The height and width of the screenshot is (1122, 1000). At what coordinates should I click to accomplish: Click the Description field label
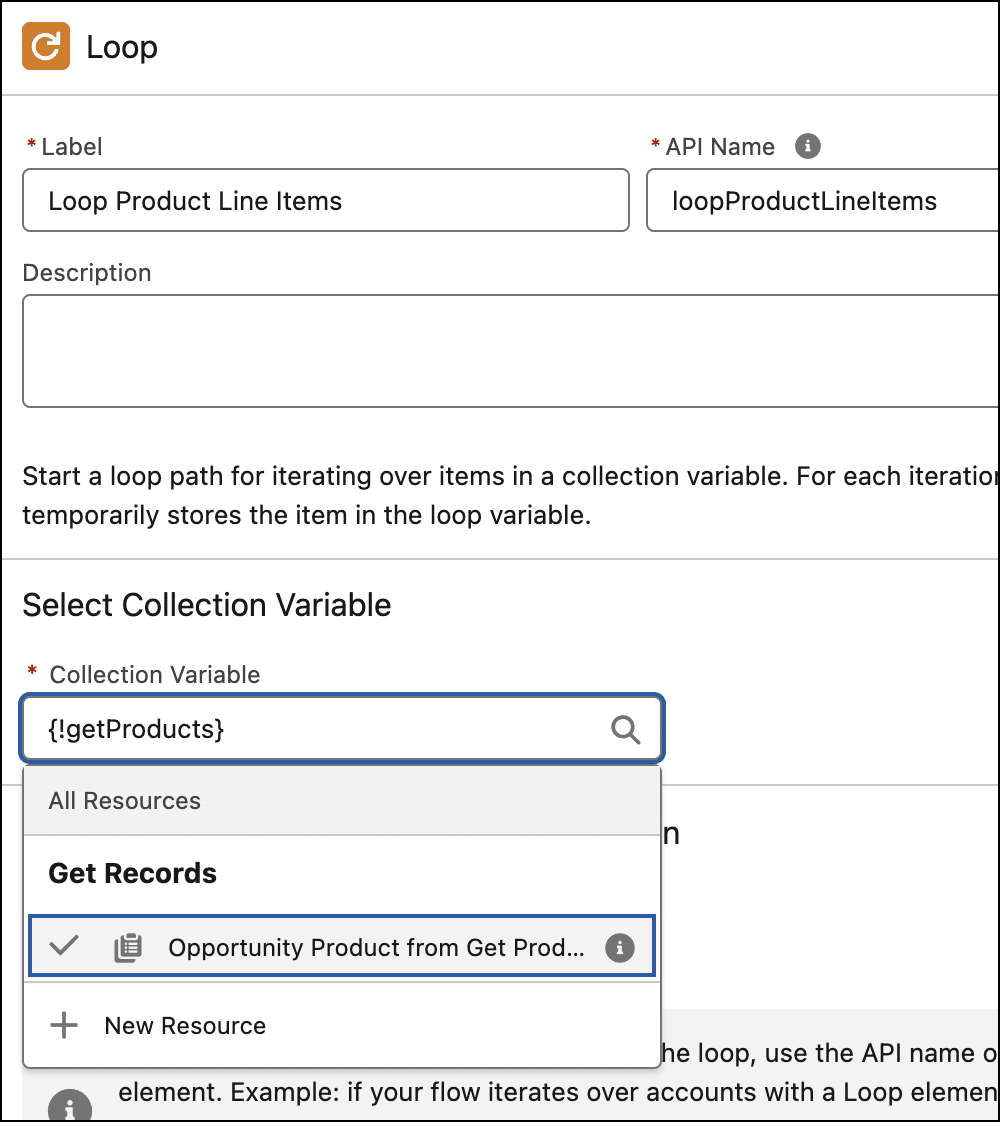click(x=87, y=273)
